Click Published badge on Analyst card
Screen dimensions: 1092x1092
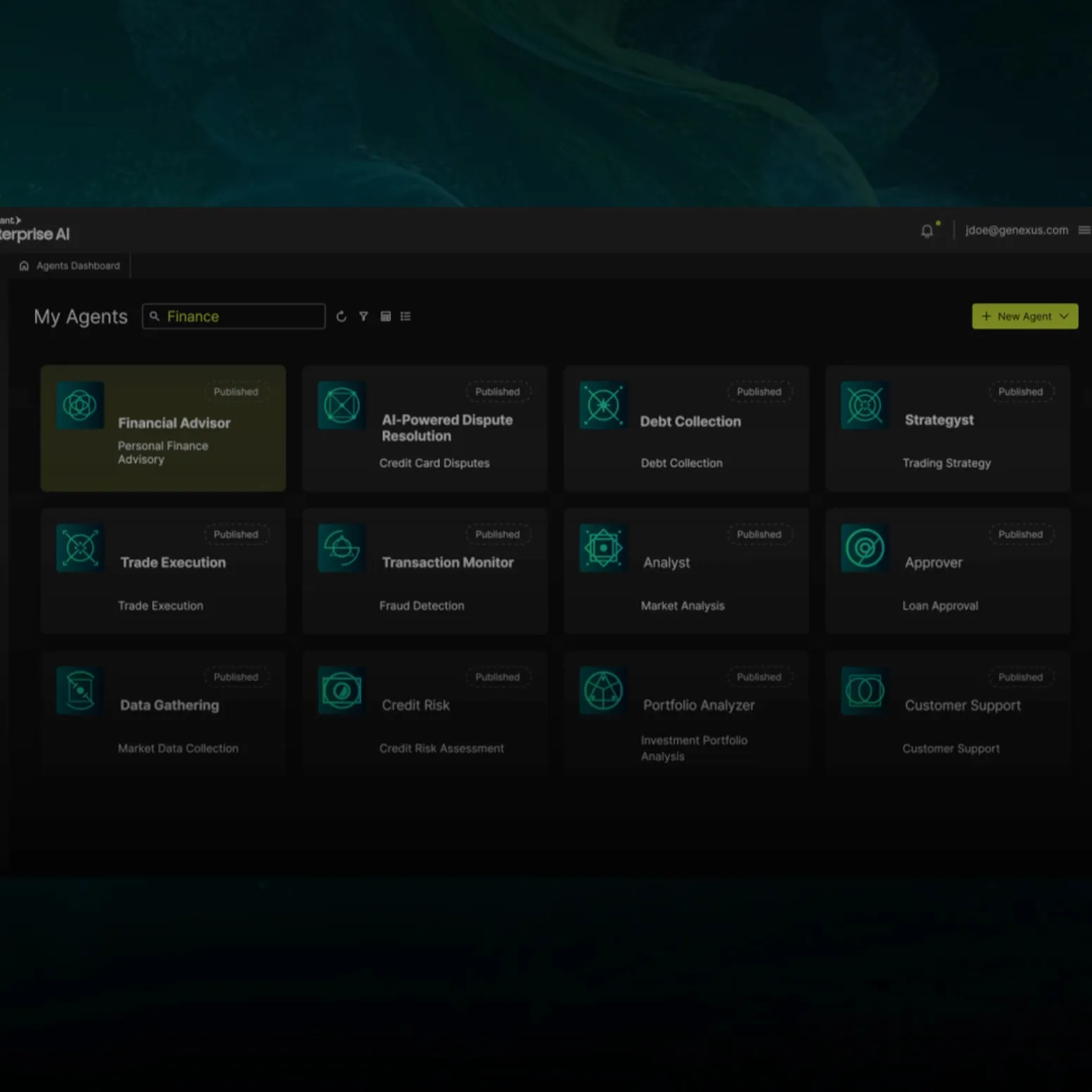pyautogui.click(x=758, y=535)
